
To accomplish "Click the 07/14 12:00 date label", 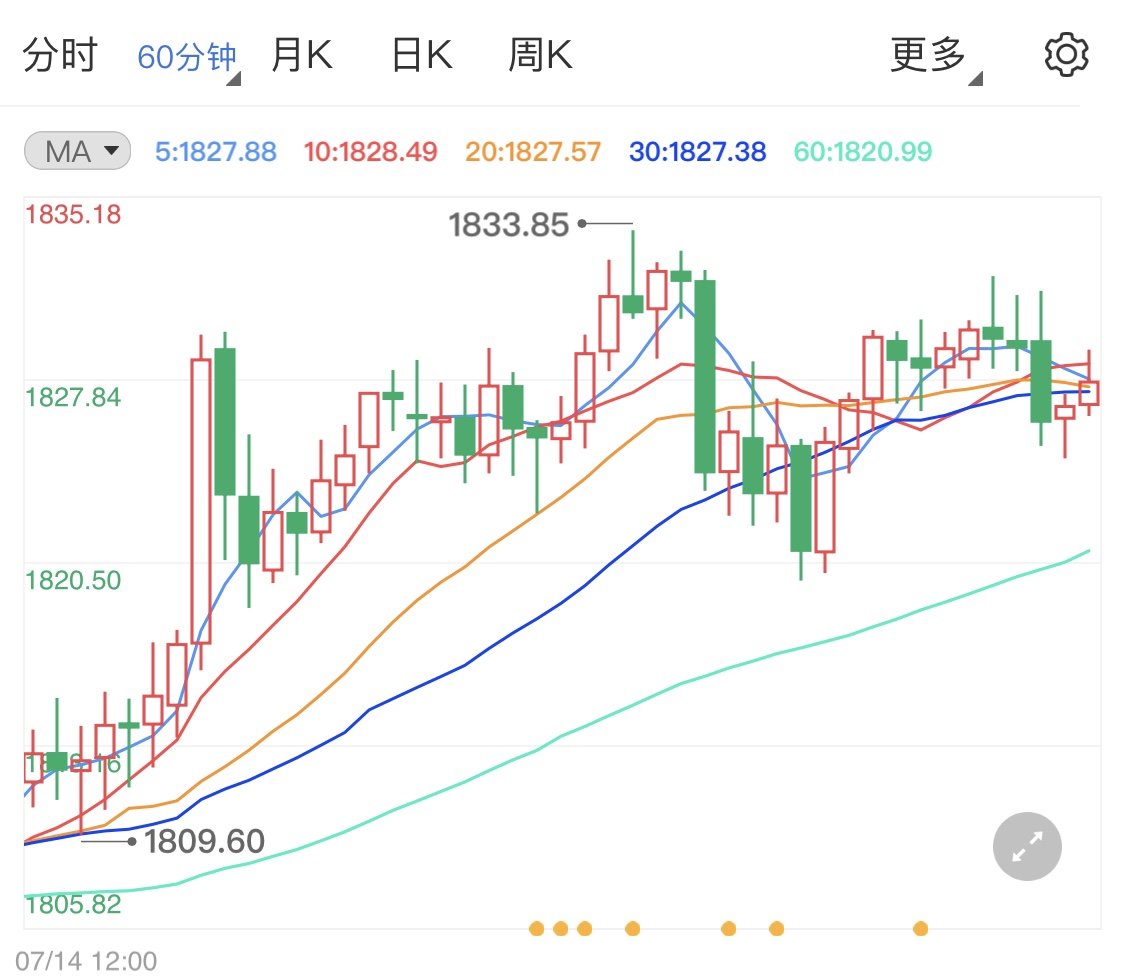I will (x=86, y=962).
